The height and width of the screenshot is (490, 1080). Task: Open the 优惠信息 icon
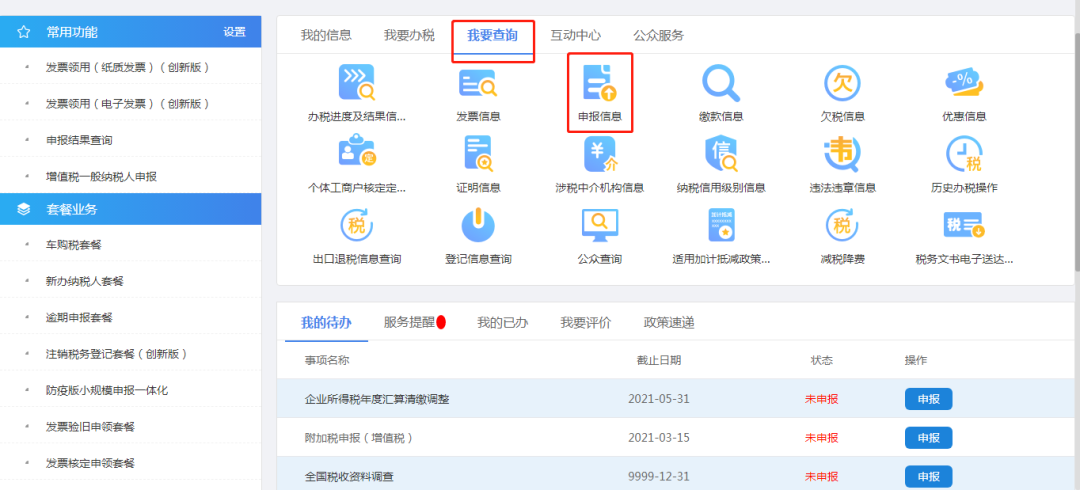click(964, 83)
